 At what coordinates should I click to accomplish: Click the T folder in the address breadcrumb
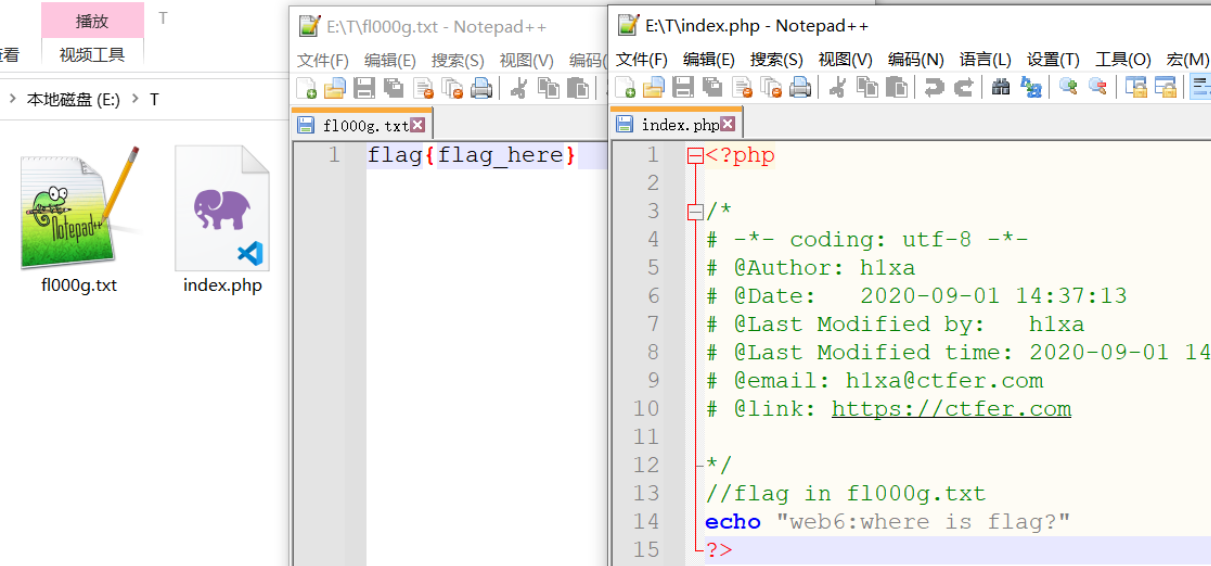(154, 99)
